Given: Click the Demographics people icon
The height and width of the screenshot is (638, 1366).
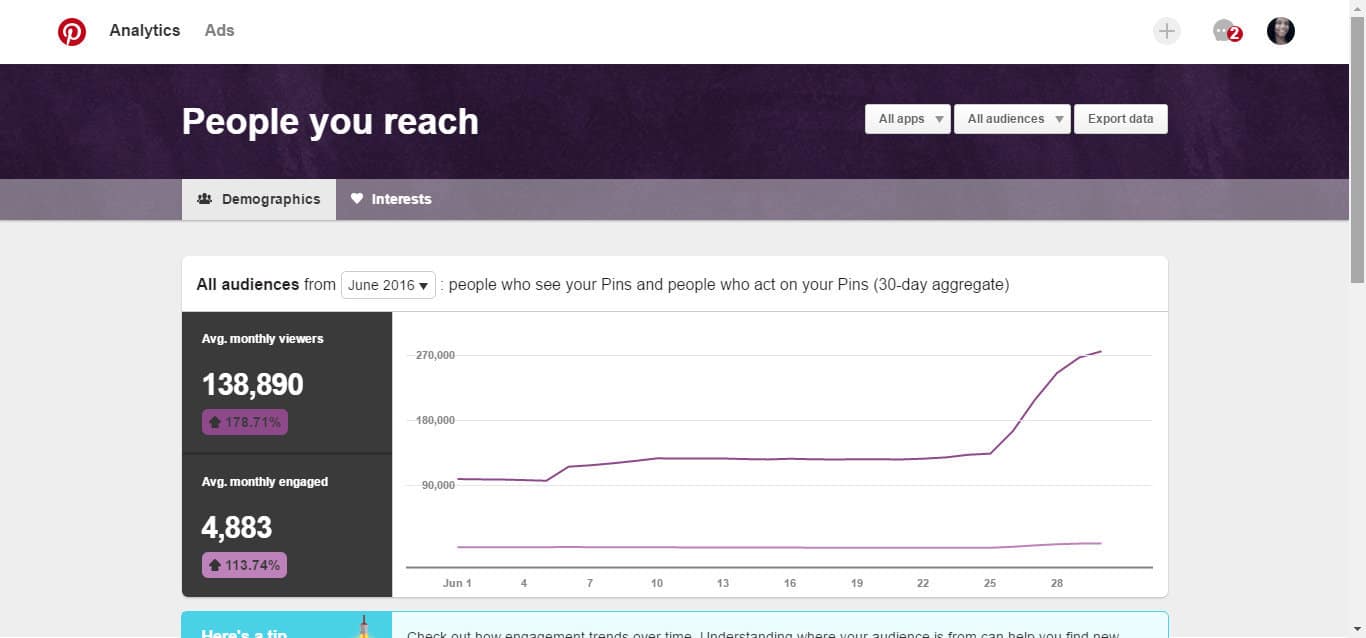Looking at the screenshot, I should coord(205,199).
